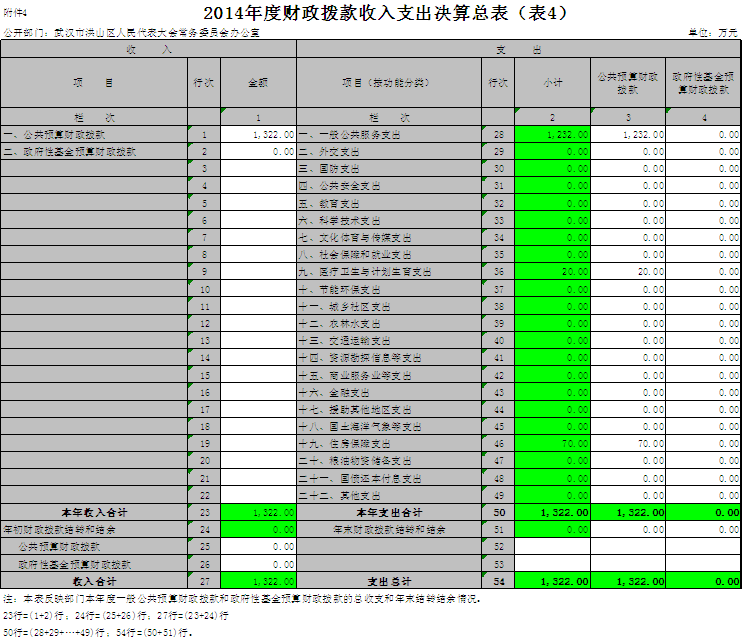Select the green 20.00 subtotal cell

coord(553,271)
